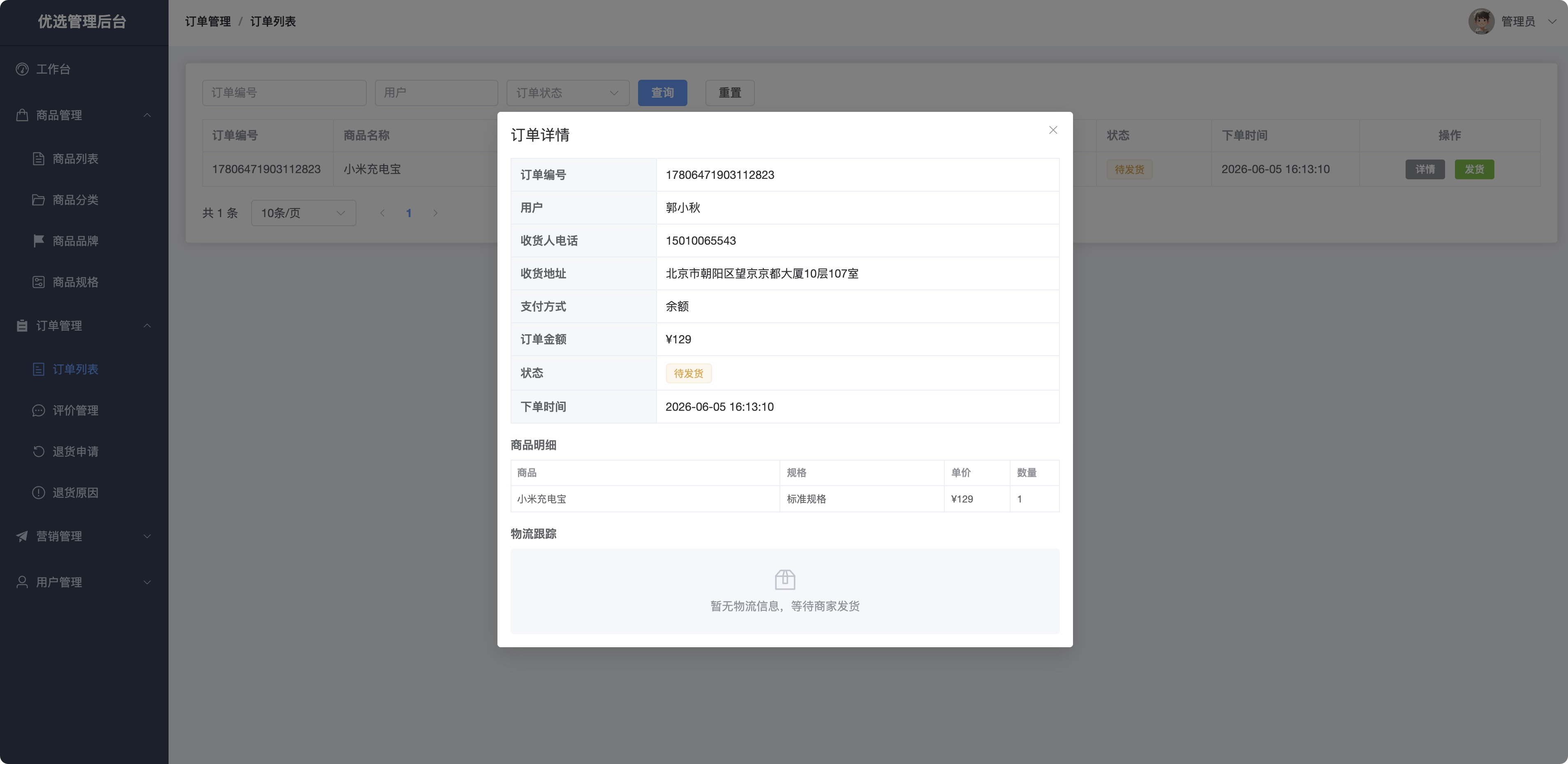Click the 商品管理 shopping bag icon
1568x764 pixels.
23,115
